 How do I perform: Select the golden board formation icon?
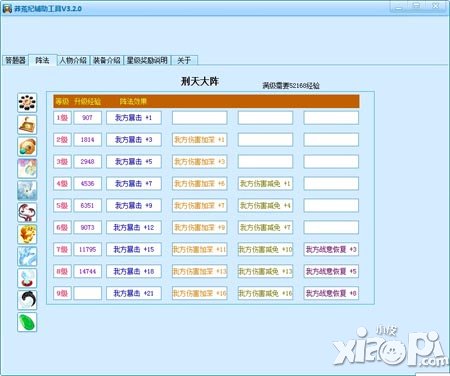tap(27, 125)
